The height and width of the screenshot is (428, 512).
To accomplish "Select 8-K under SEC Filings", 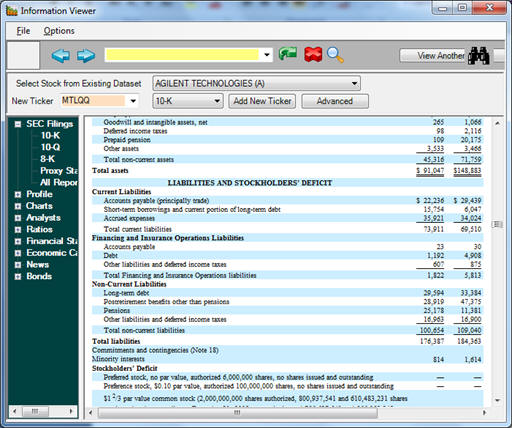I will pyautogui.click(x=48, y=159).
